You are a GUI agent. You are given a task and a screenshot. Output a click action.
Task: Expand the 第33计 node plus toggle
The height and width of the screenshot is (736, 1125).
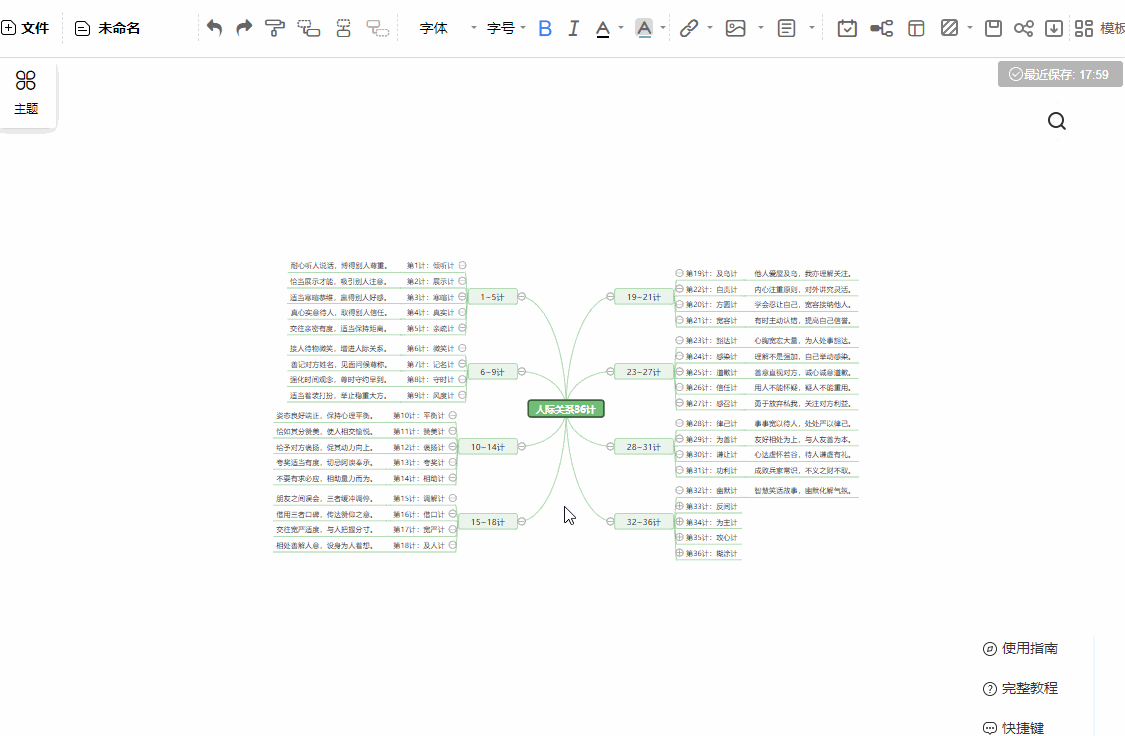(x=679, y=506)
